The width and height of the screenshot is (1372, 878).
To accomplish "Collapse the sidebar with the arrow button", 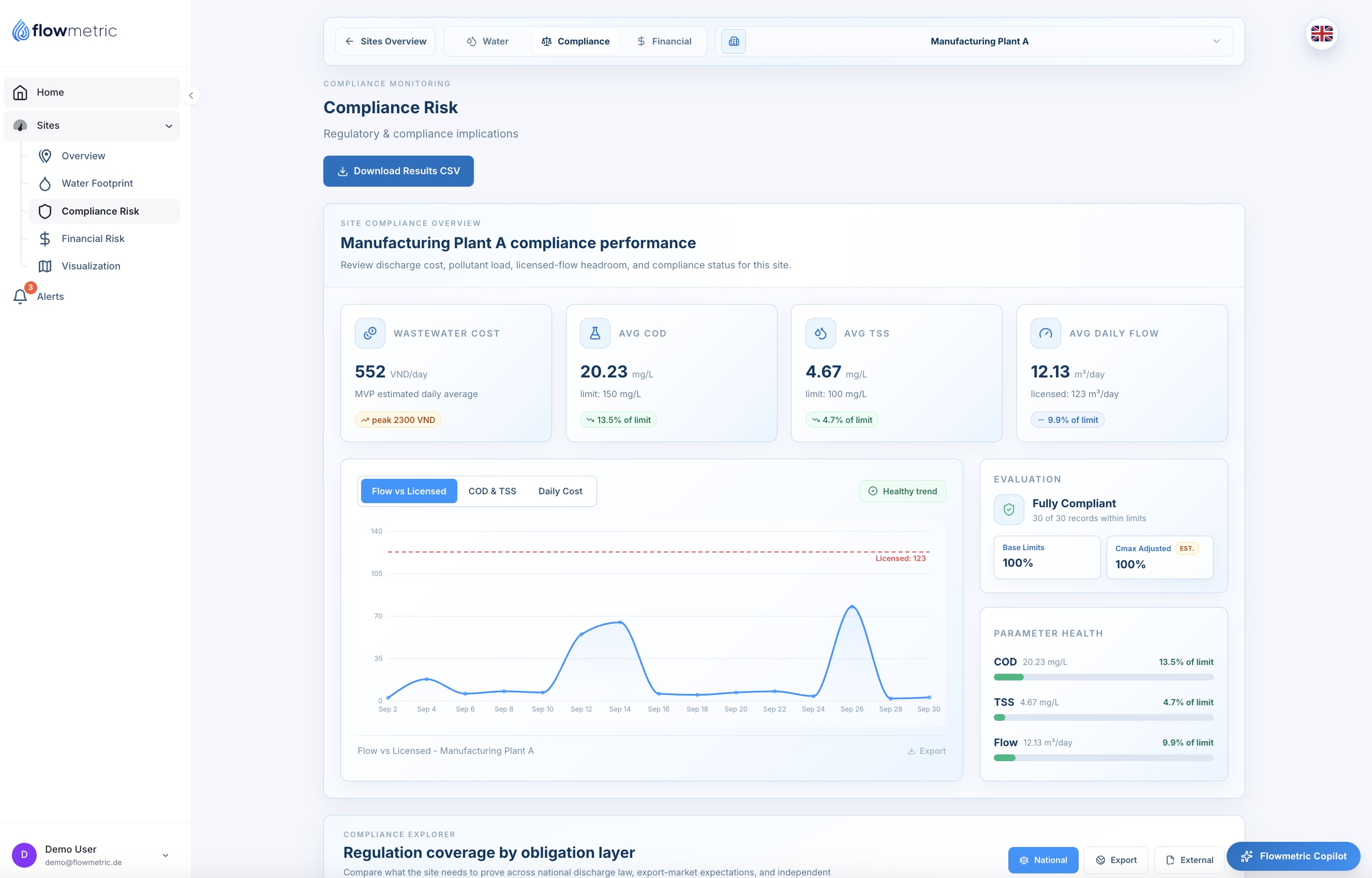I will click(191, 95).
